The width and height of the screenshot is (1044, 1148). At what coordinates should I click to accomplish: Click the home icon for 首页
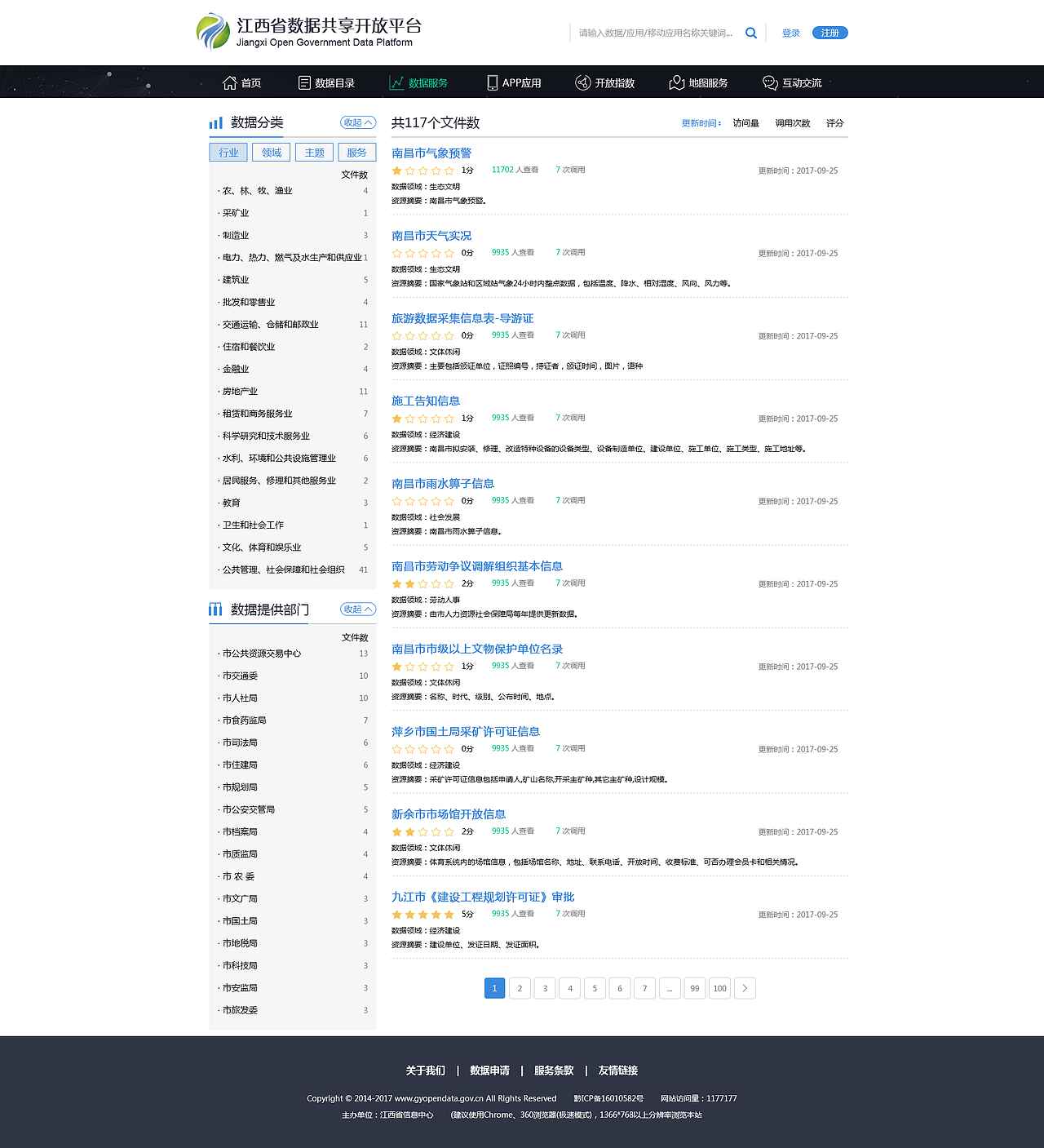230,82
